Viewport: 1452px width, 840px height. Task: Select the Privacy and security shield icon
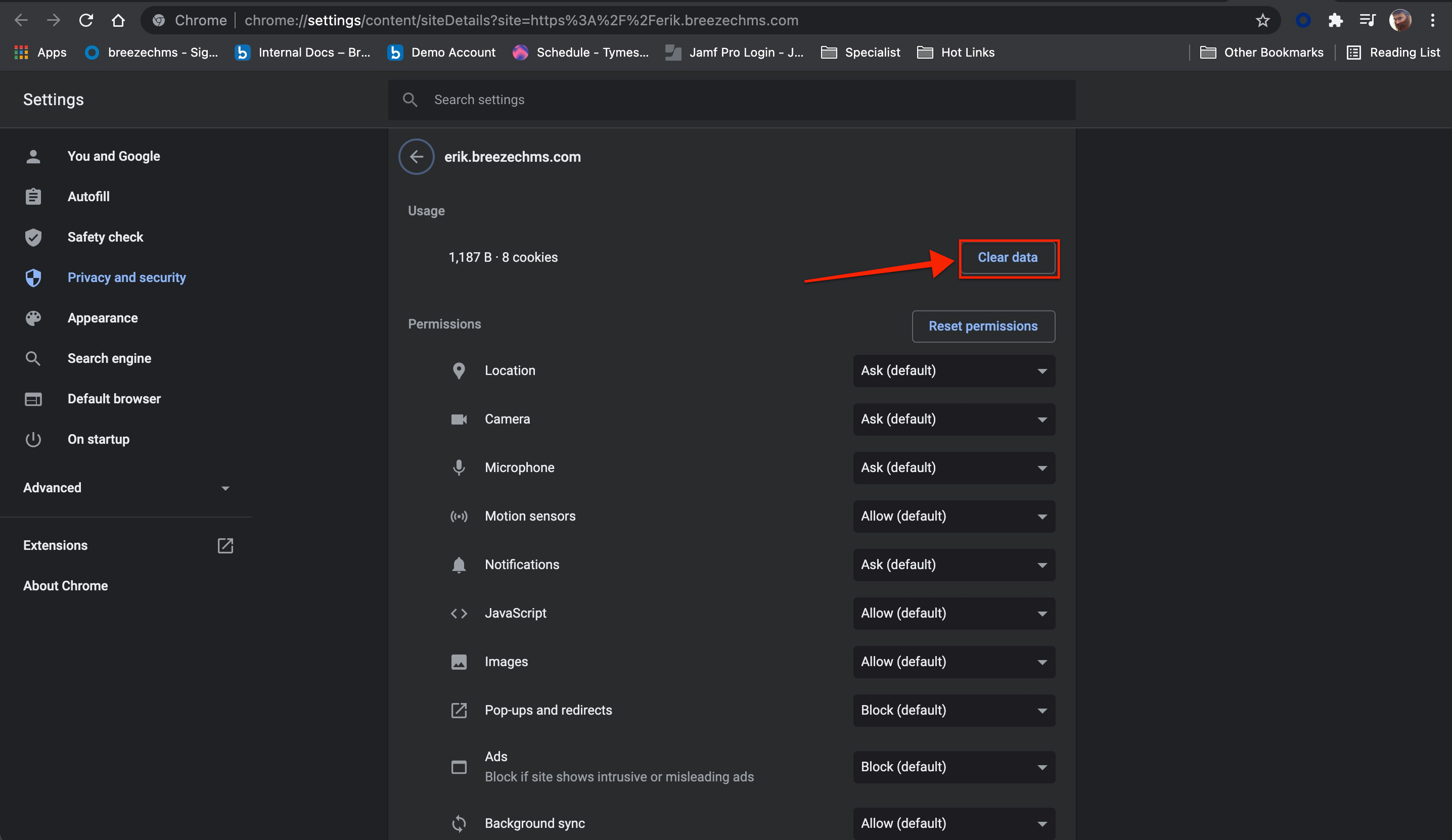point(33,277)
